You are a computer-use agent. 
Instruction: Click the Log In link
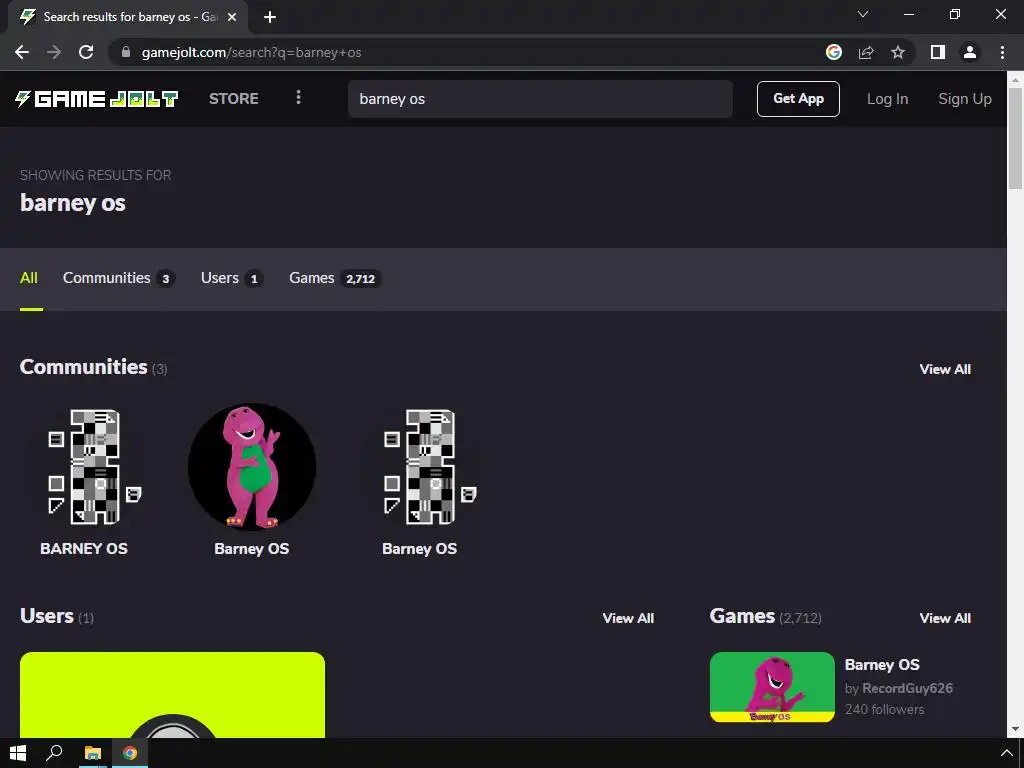tap(887, 99)
